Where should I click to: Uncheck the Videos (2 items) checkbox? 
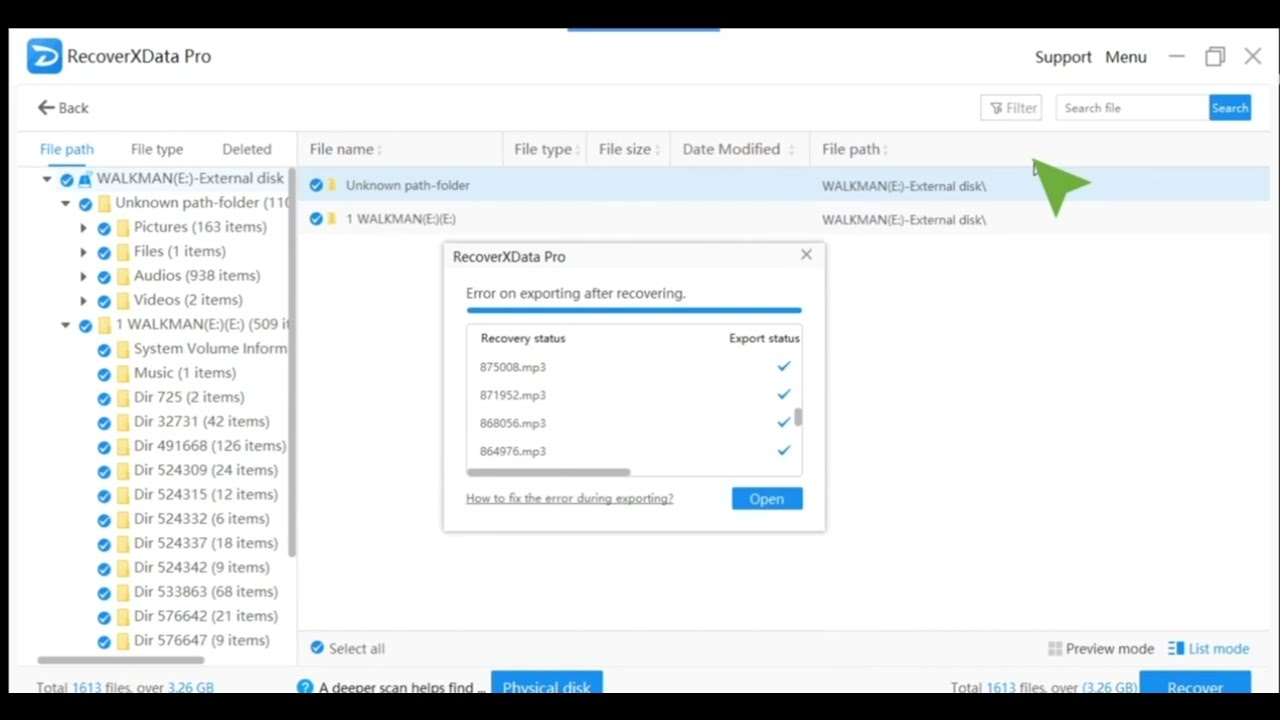click(x=104, y=300)
